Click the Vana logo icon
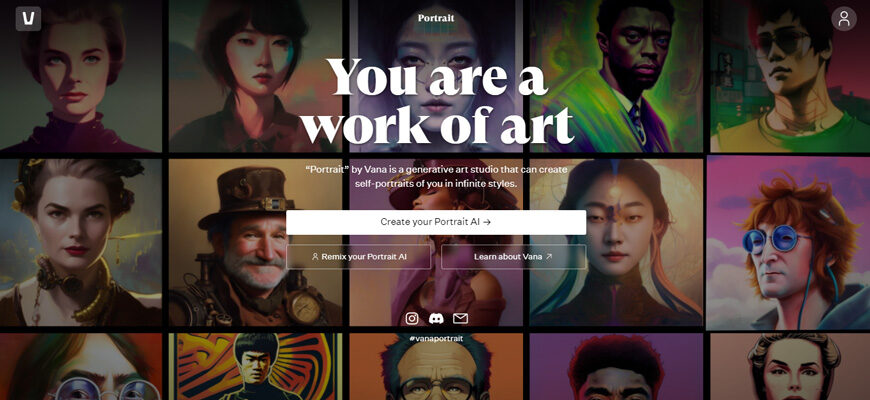Screen dimensions: 870x400 pos(28,19)
